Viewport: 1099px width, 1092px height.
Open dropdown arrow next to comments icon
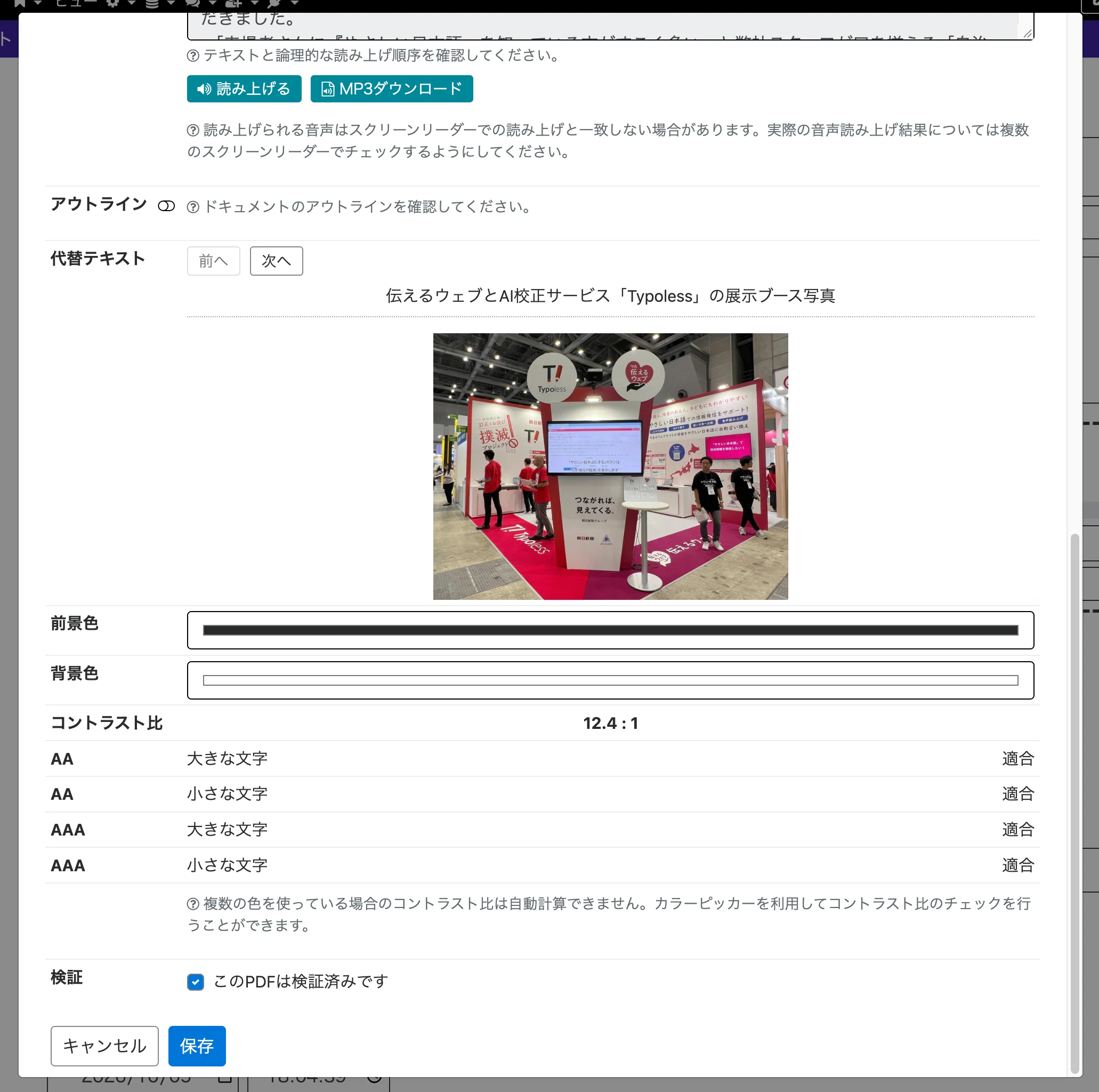click(x=213, y=3)
